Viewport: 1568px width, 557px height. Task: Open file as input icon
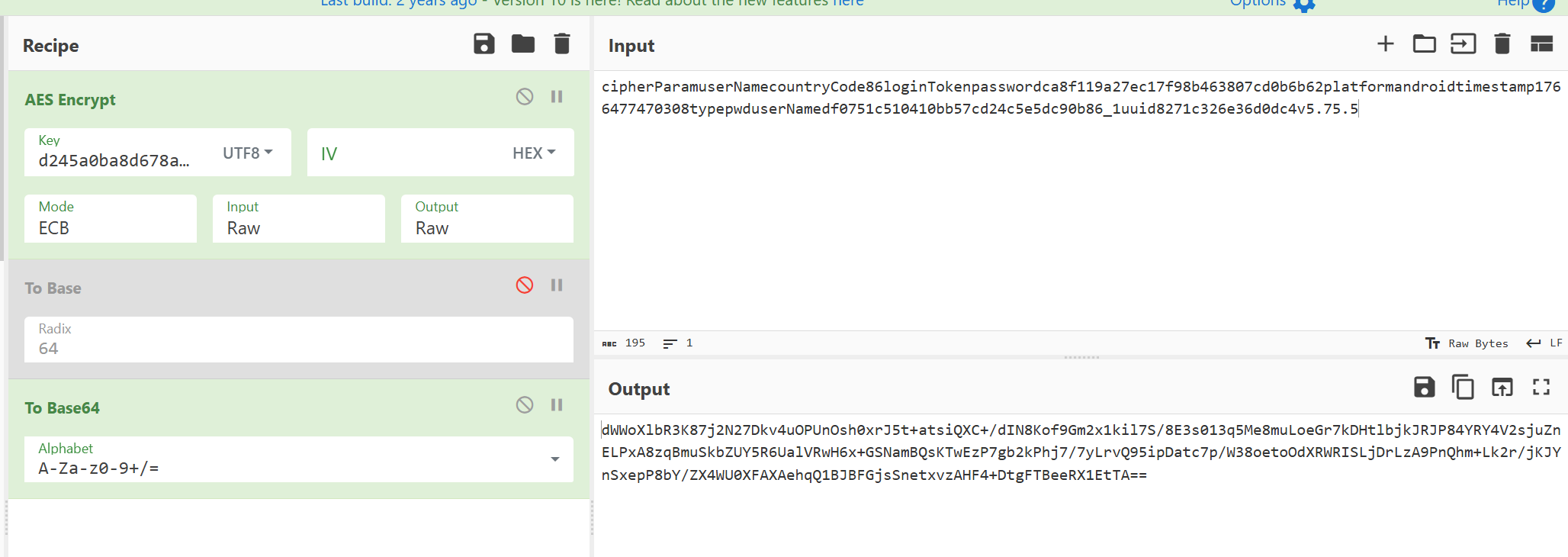point(1463,44)
